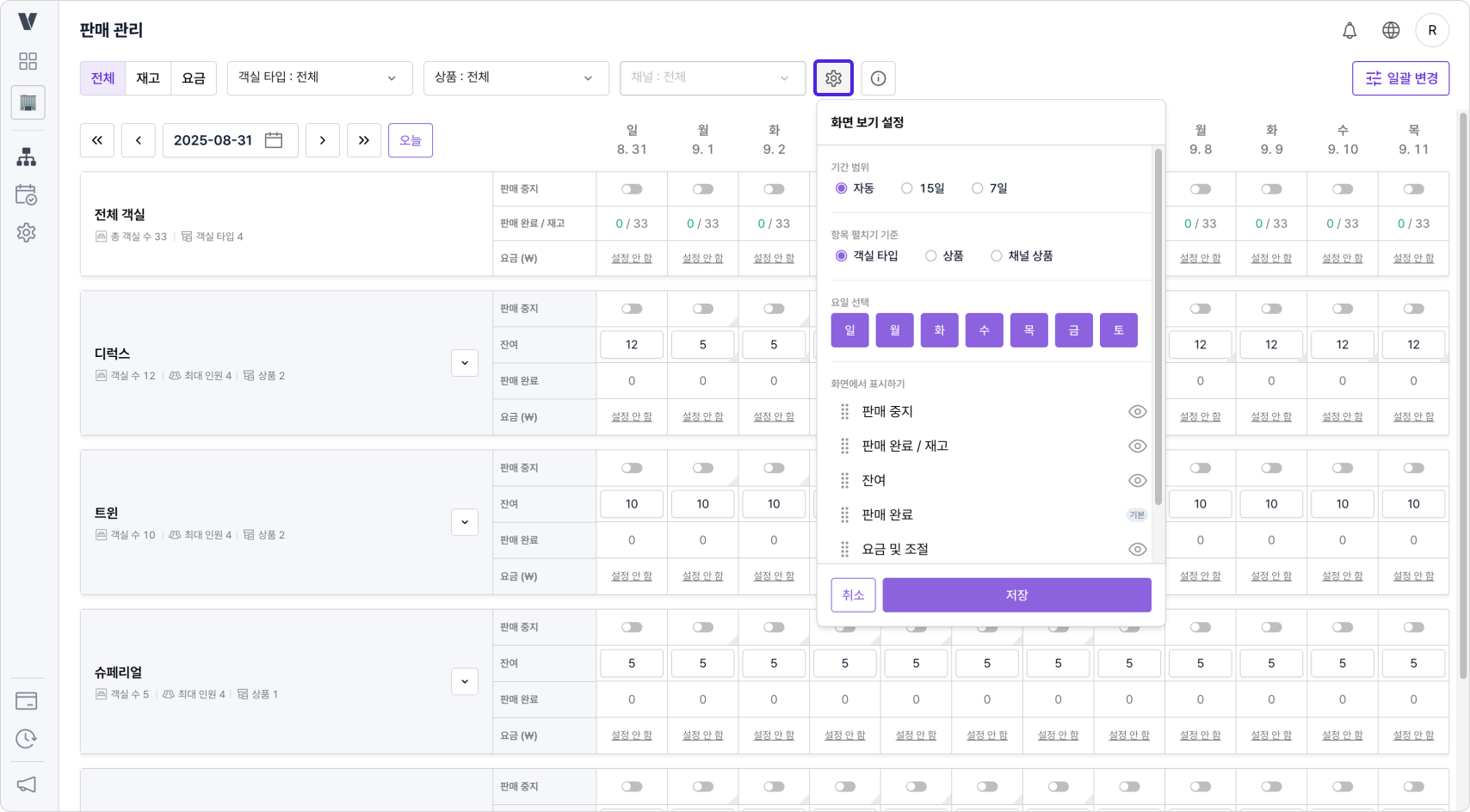
Task: Open the 채널 : 전체 dropdown
Action: tap(713, 78)
